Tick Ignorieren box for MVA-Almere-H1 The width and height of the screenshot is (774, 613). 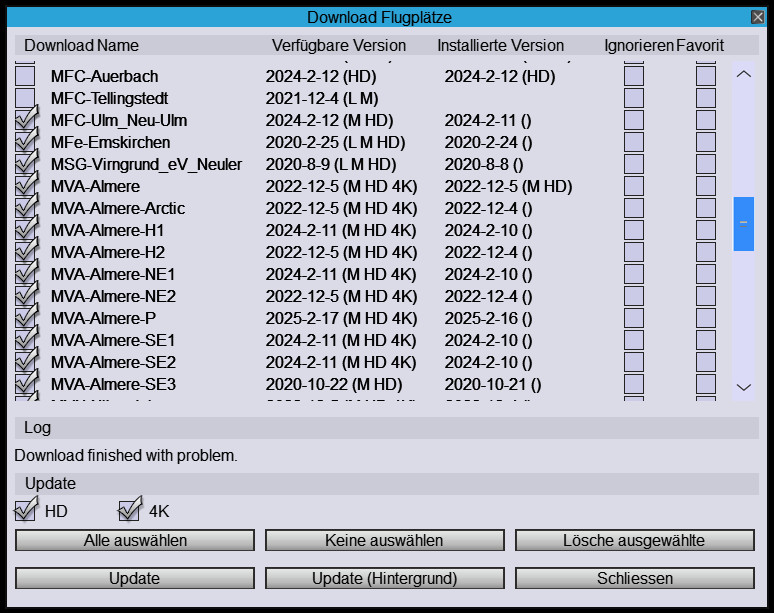pyautogui.click(x=634, y=230)
